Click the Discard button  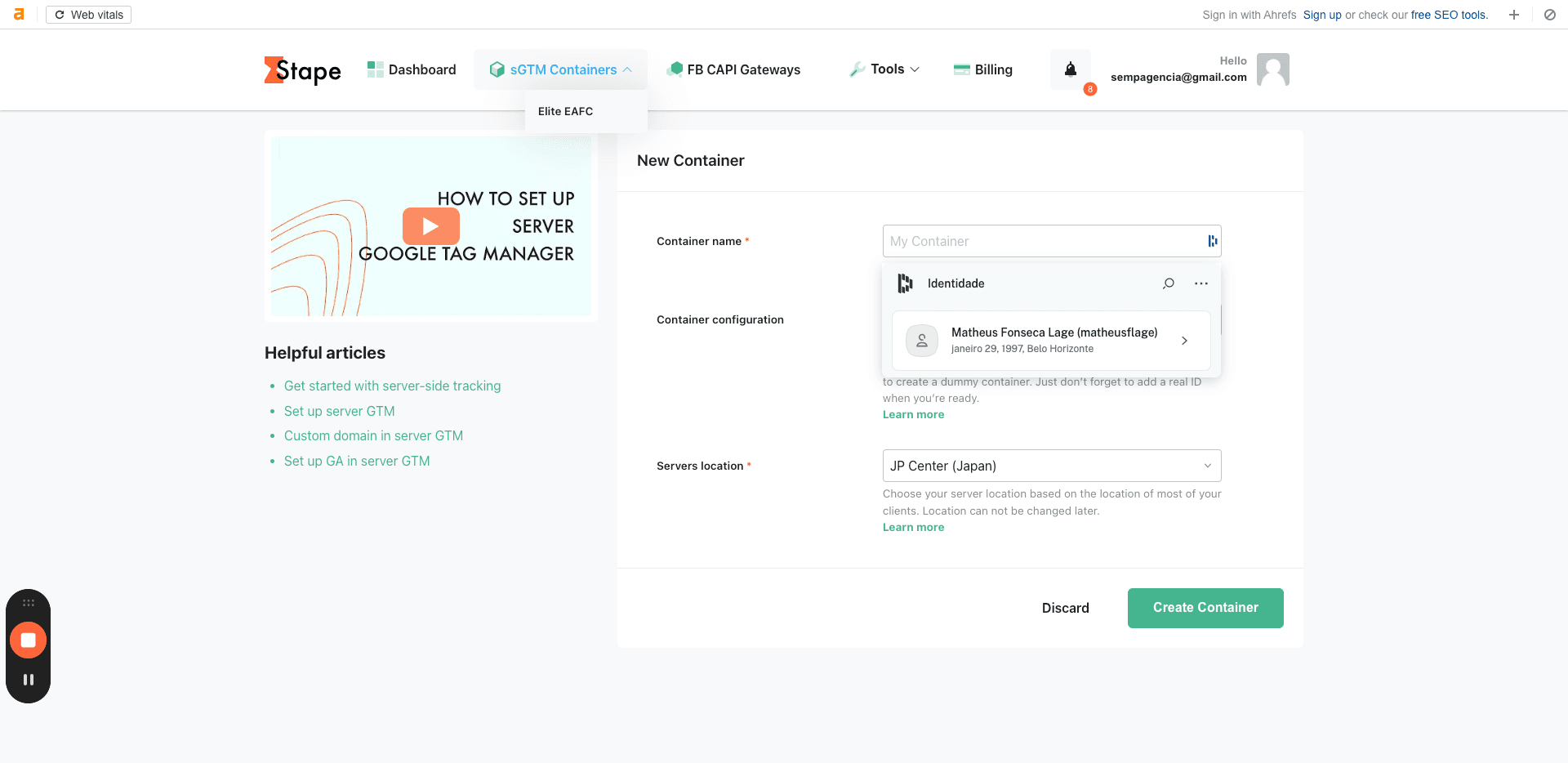coord(1065,608)
